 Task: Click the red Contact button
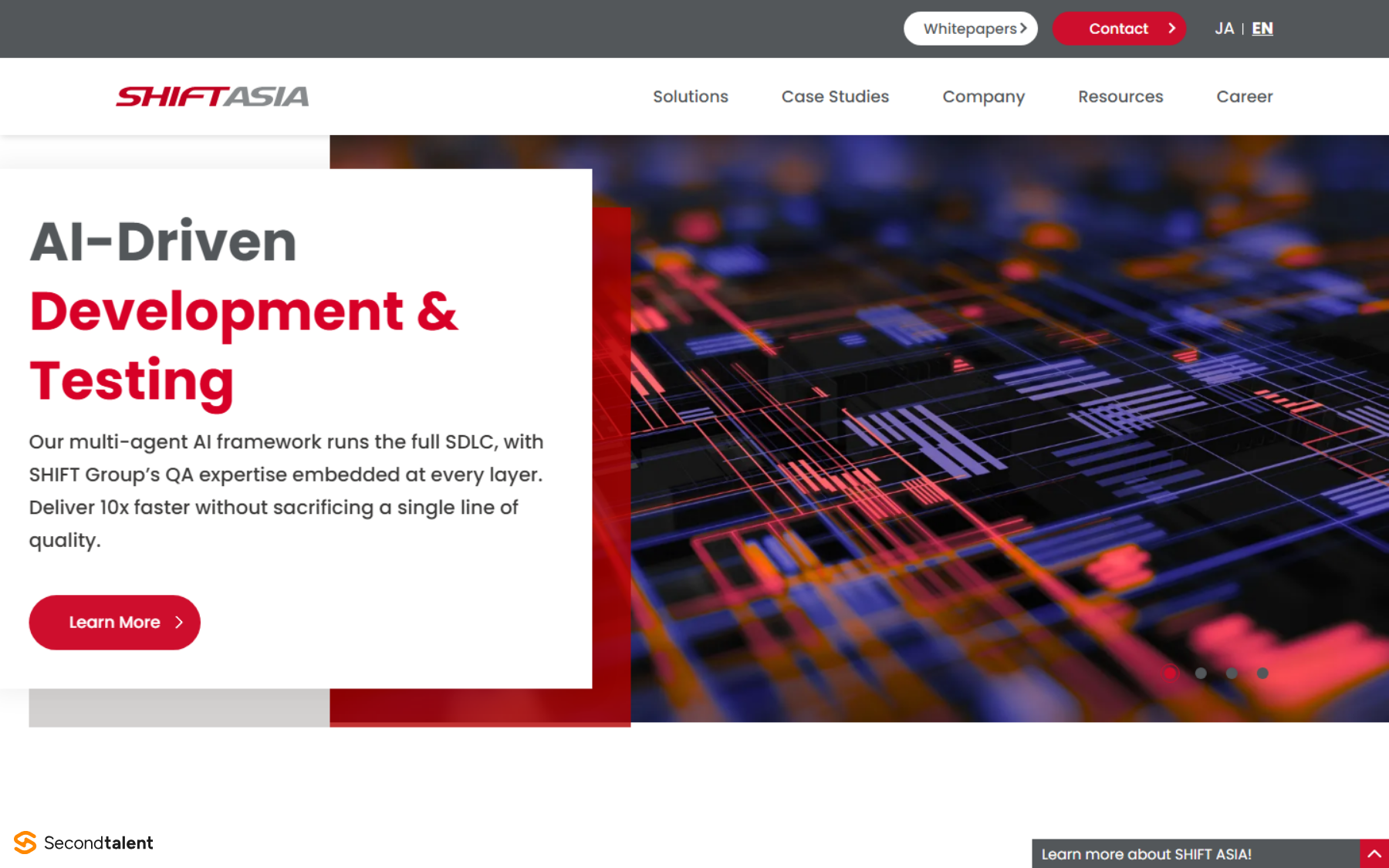(x=1119, y=29)
